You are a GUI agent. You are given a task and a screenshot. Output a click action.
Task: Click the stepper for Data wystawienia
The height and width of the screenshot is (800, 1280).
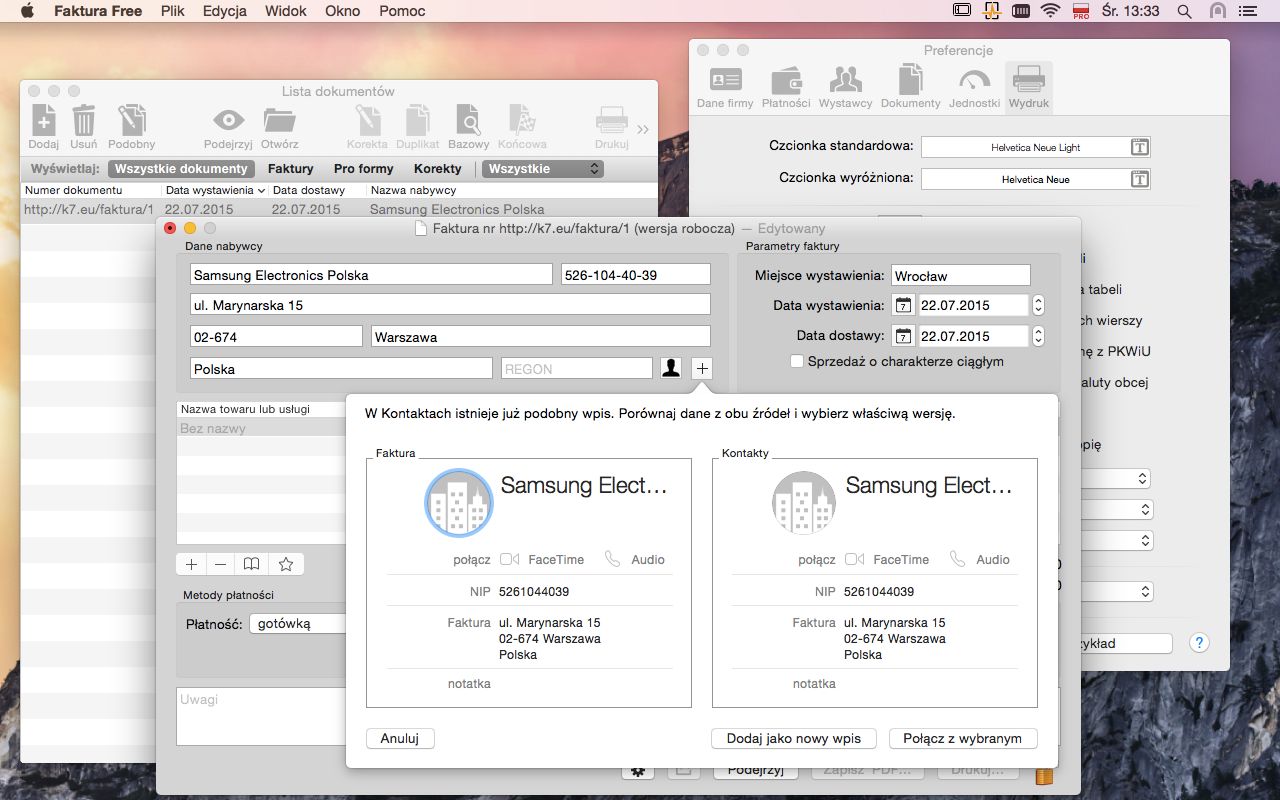click(1038, 305)
